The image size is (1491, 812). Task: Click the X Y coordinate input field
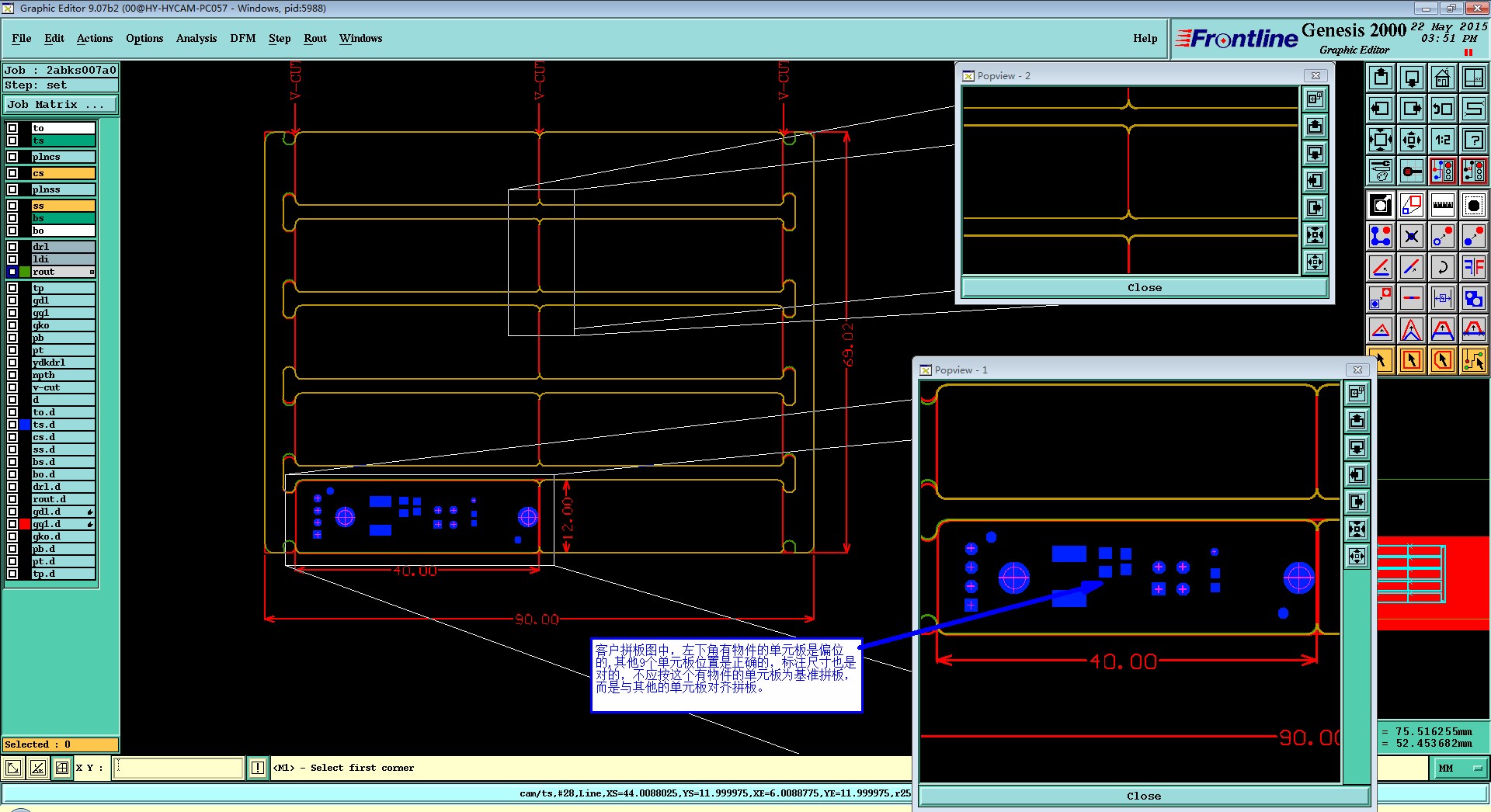pos(179,768)
